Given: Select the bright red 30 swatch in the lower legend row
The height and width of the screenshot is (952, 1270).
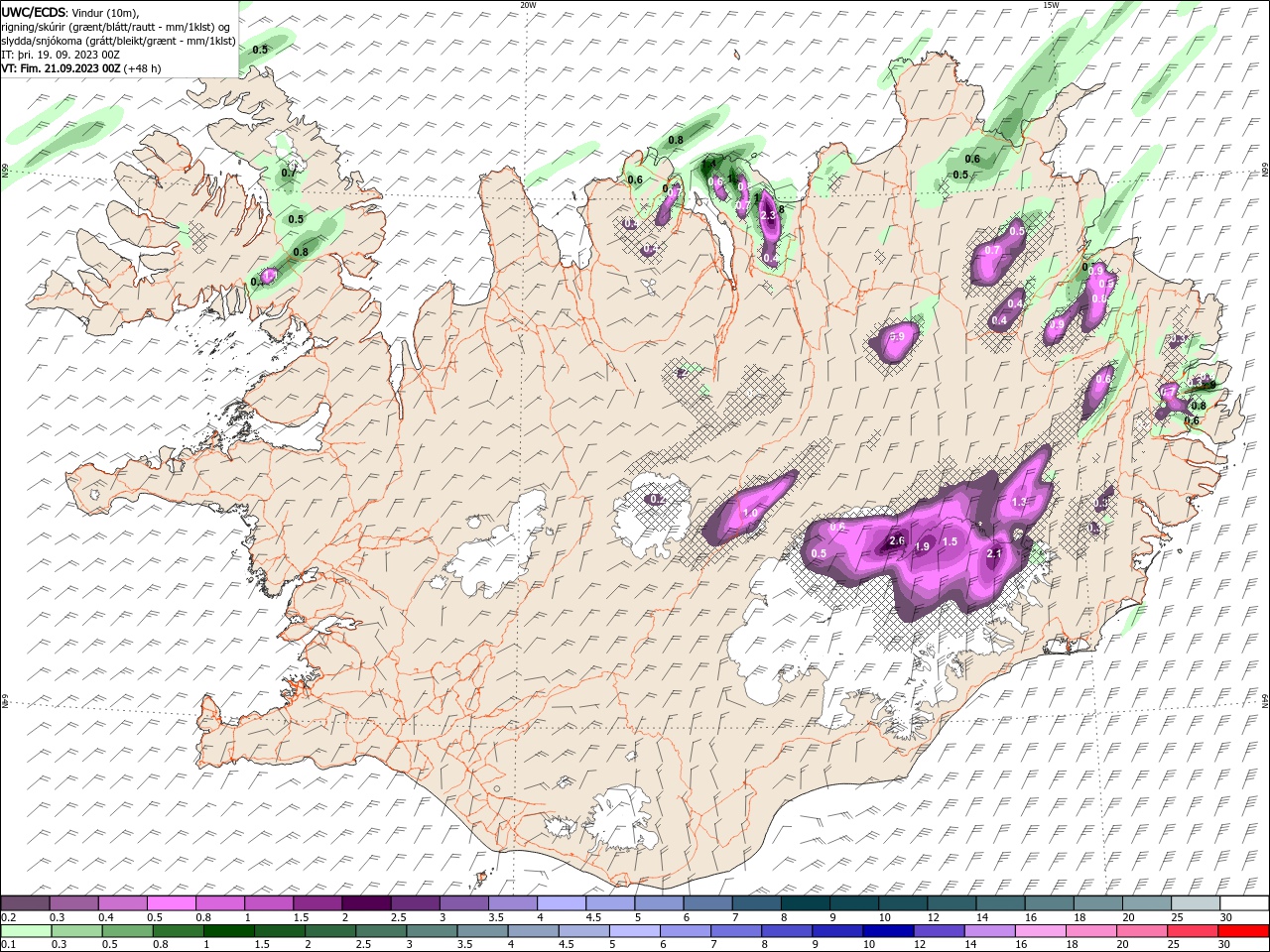Looking at the screenshot, I should click(x=1242, y=931).
